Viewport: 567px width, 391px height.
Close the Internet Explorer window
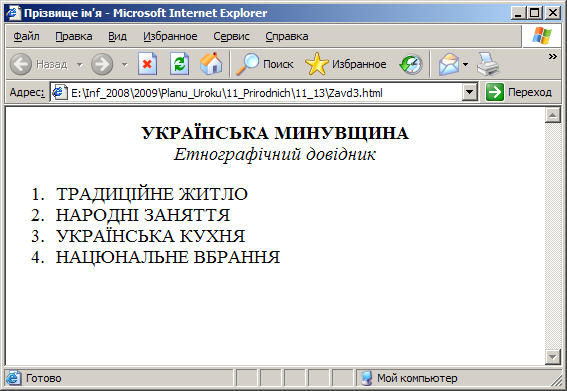(x=553, y=13)
